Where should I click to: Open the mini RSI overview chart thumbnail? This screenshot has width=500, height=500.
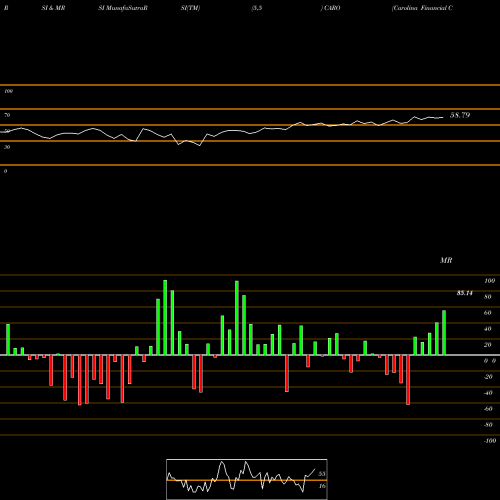coord(247,479)
